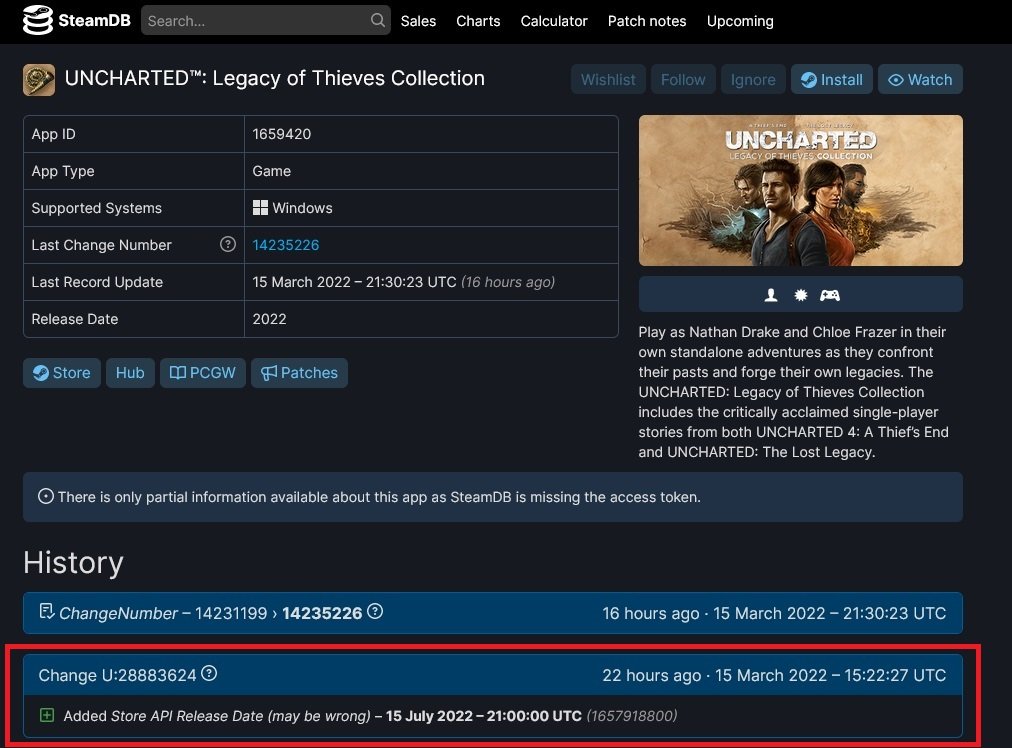Go to Patch notes
Image resolution: width=1012 pixels, height=748 pixels.
pos(647,21)
